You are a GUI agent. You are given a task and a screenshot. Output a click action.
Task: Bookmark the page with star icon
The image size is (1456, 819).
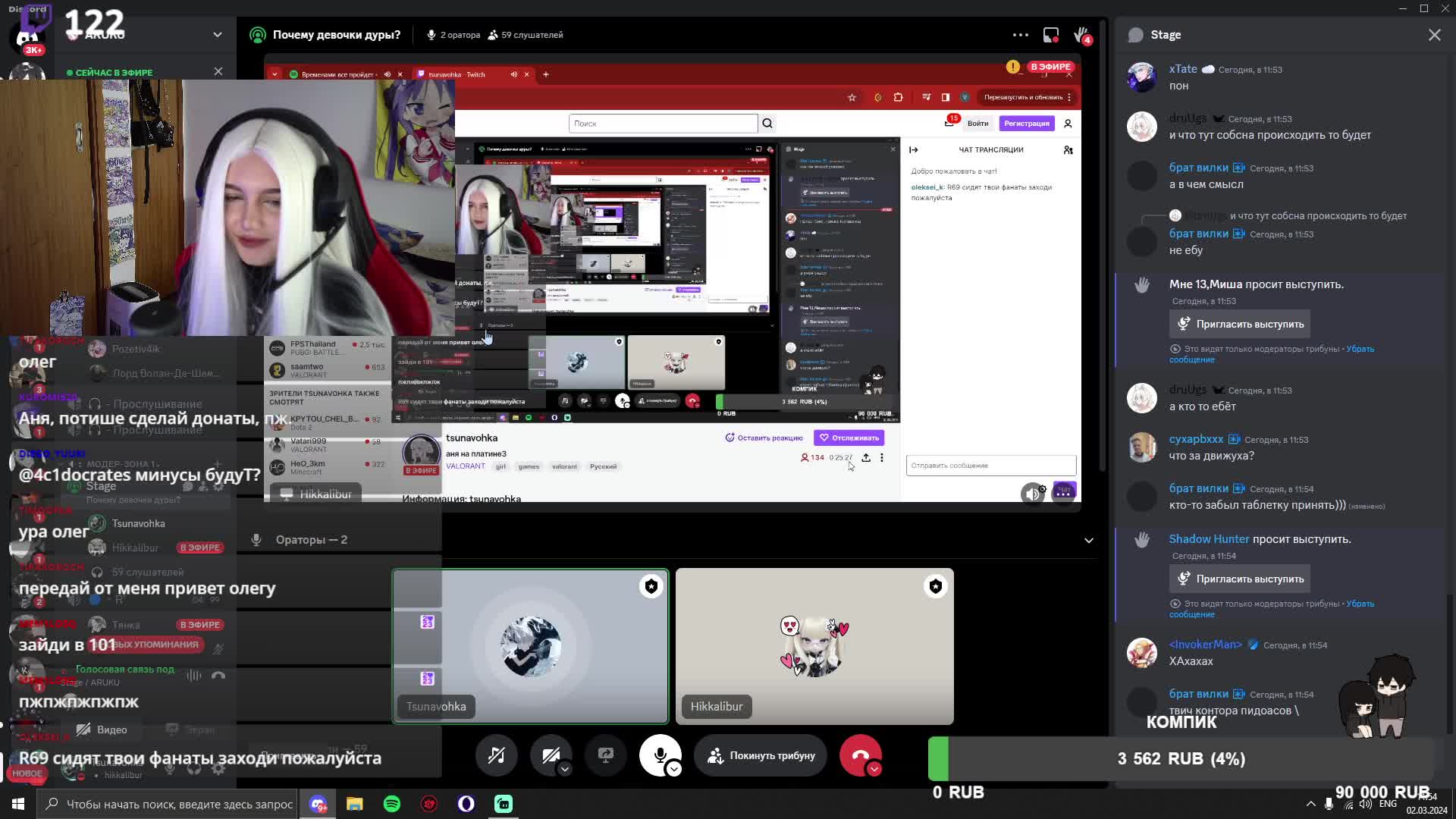click(x=852, y=97)
